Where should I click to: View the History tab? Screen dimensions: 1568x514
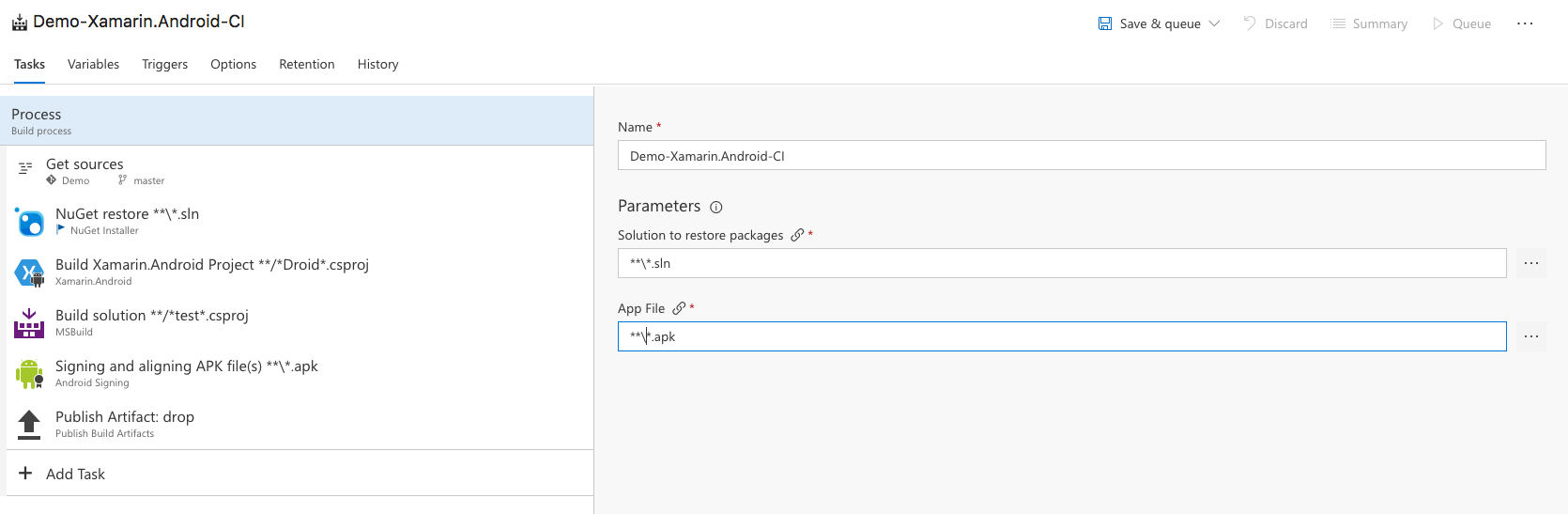[x=377, y=64]
